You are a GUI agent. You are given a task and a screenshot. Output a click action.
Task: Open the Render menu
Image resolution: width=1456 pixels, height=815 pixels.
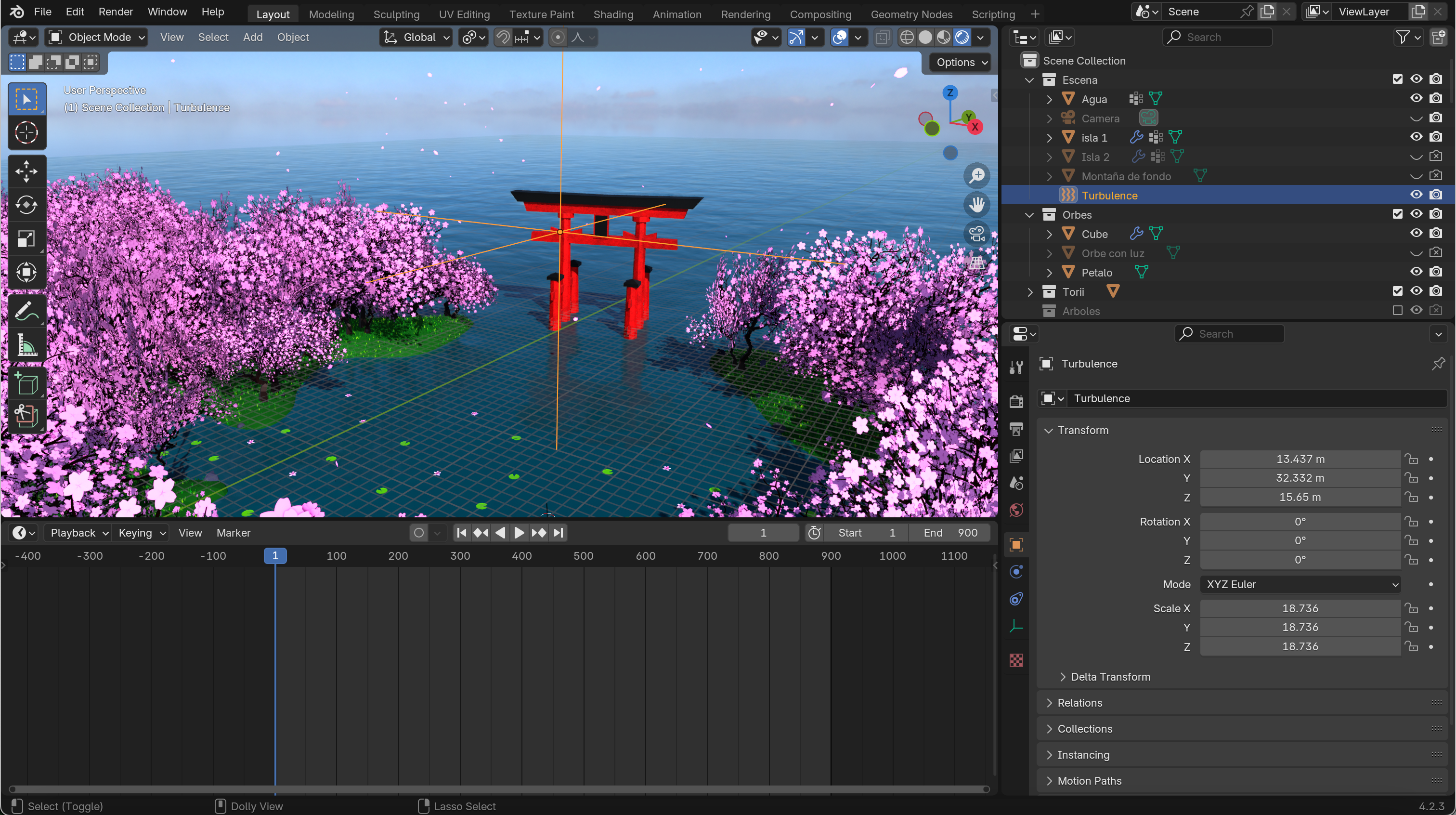tap(115, 12)
